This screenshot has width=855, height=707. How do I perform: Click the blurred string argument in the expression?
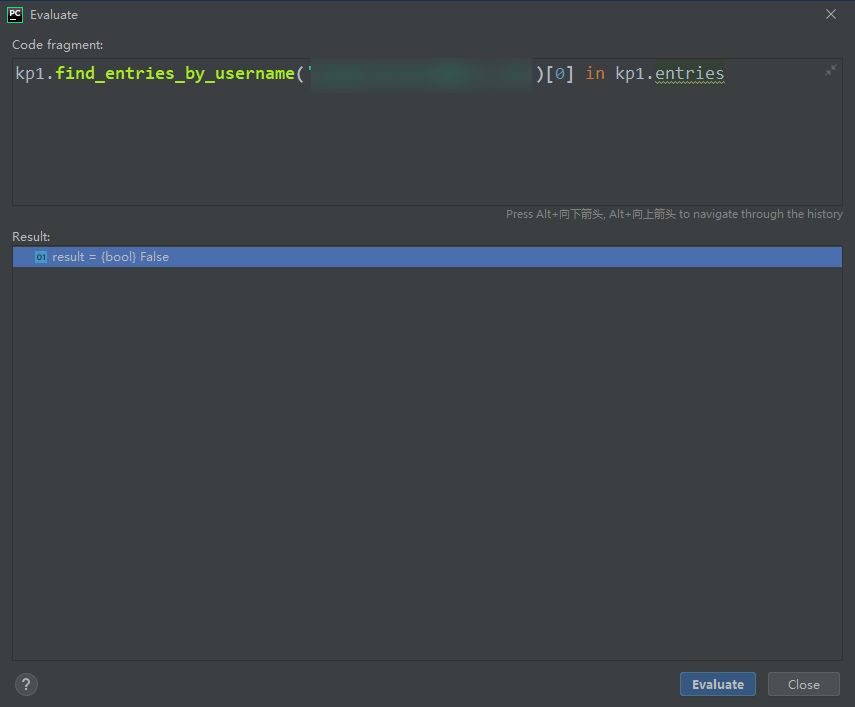coord(420,73)
